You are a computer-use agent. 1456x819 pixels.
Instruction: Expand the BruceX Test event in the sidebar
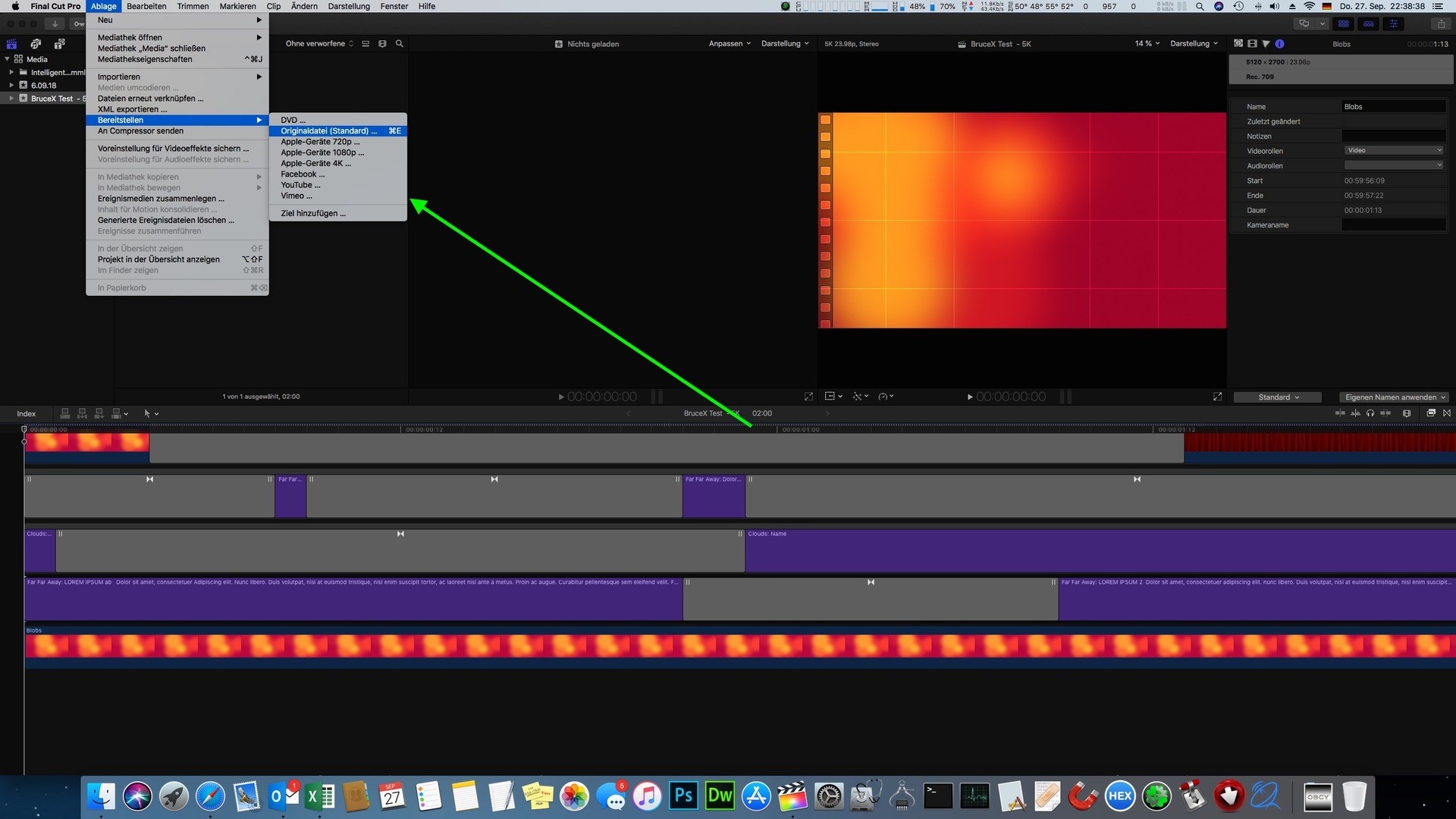(11, 99)
